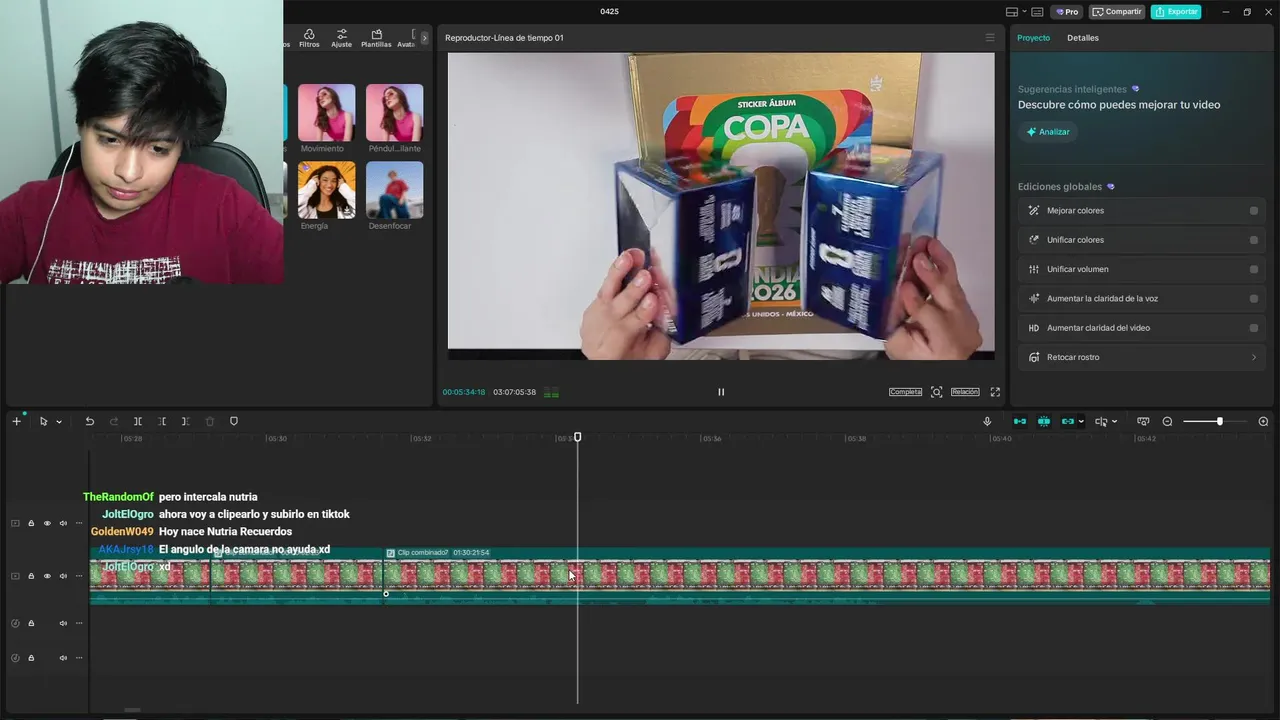Expand Retocar rostro chevron
Screen dimensions: 1280x720
1254,357
